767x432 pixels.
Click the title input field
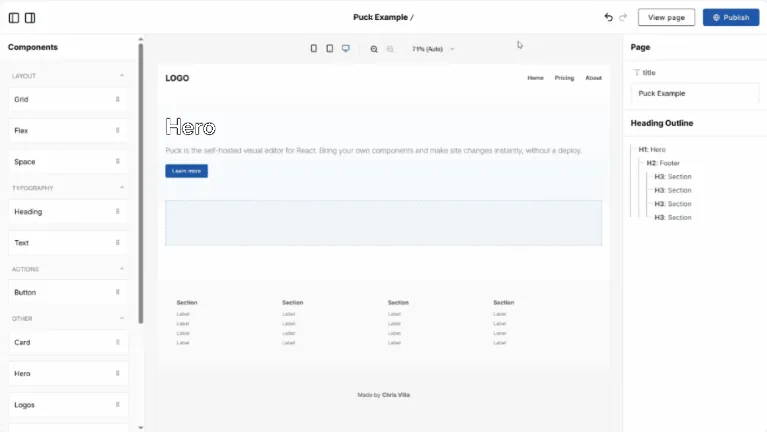(694, 93)
